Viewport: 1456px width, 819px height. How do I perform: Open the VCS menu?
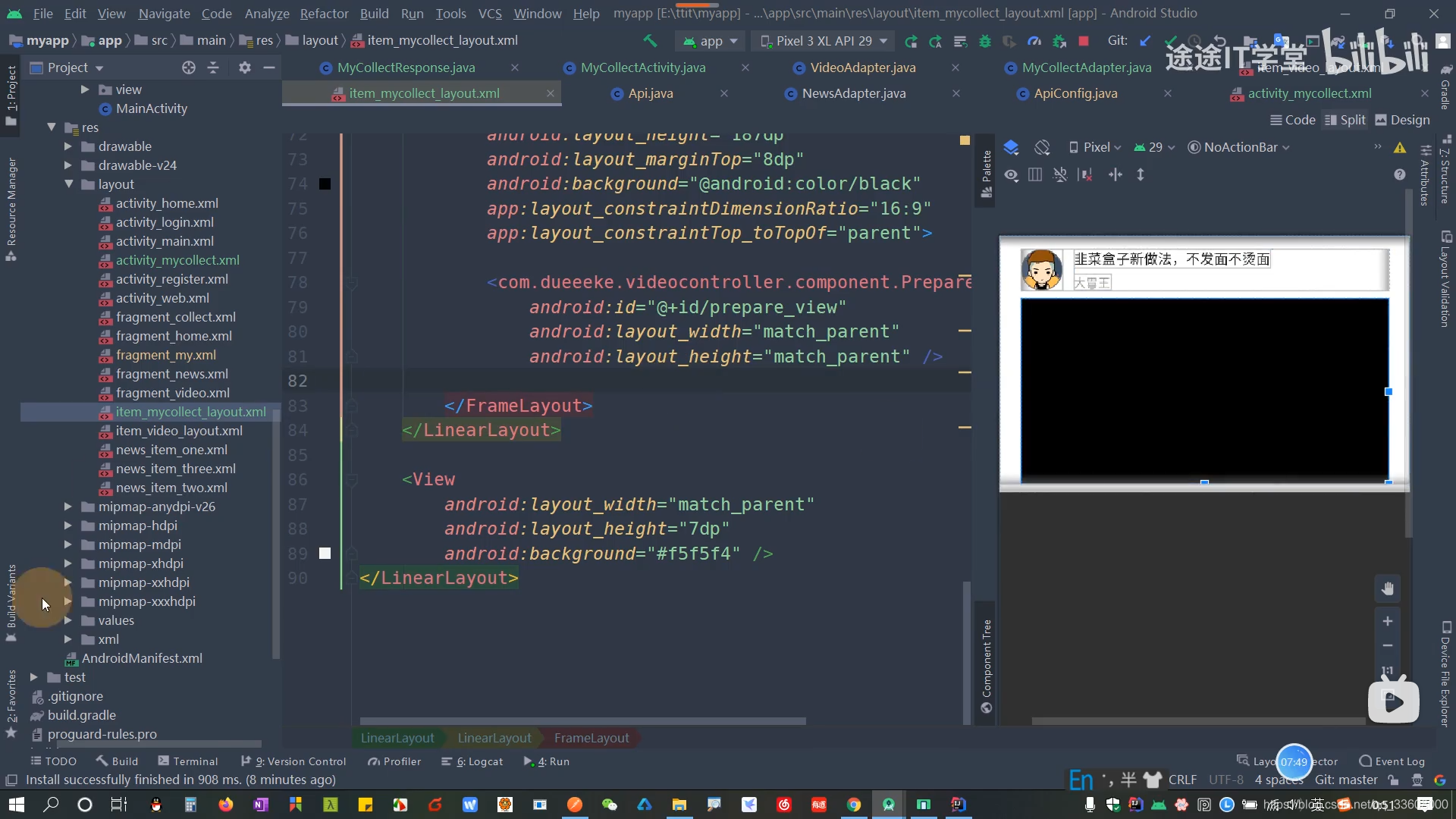click(x=490, y=14)
